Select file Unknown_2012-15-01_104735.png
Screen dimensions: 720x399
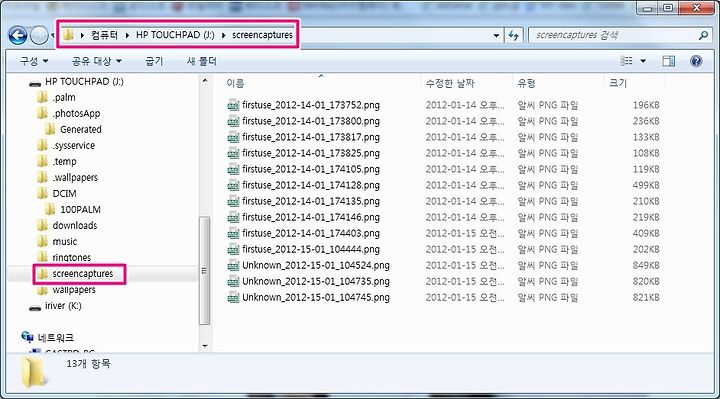coord(316,281)
